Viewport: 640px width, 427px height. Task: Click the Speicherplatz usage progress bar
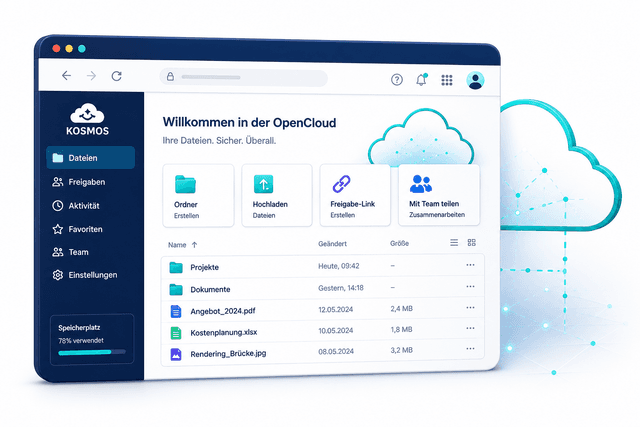click(x=92, y=352)
